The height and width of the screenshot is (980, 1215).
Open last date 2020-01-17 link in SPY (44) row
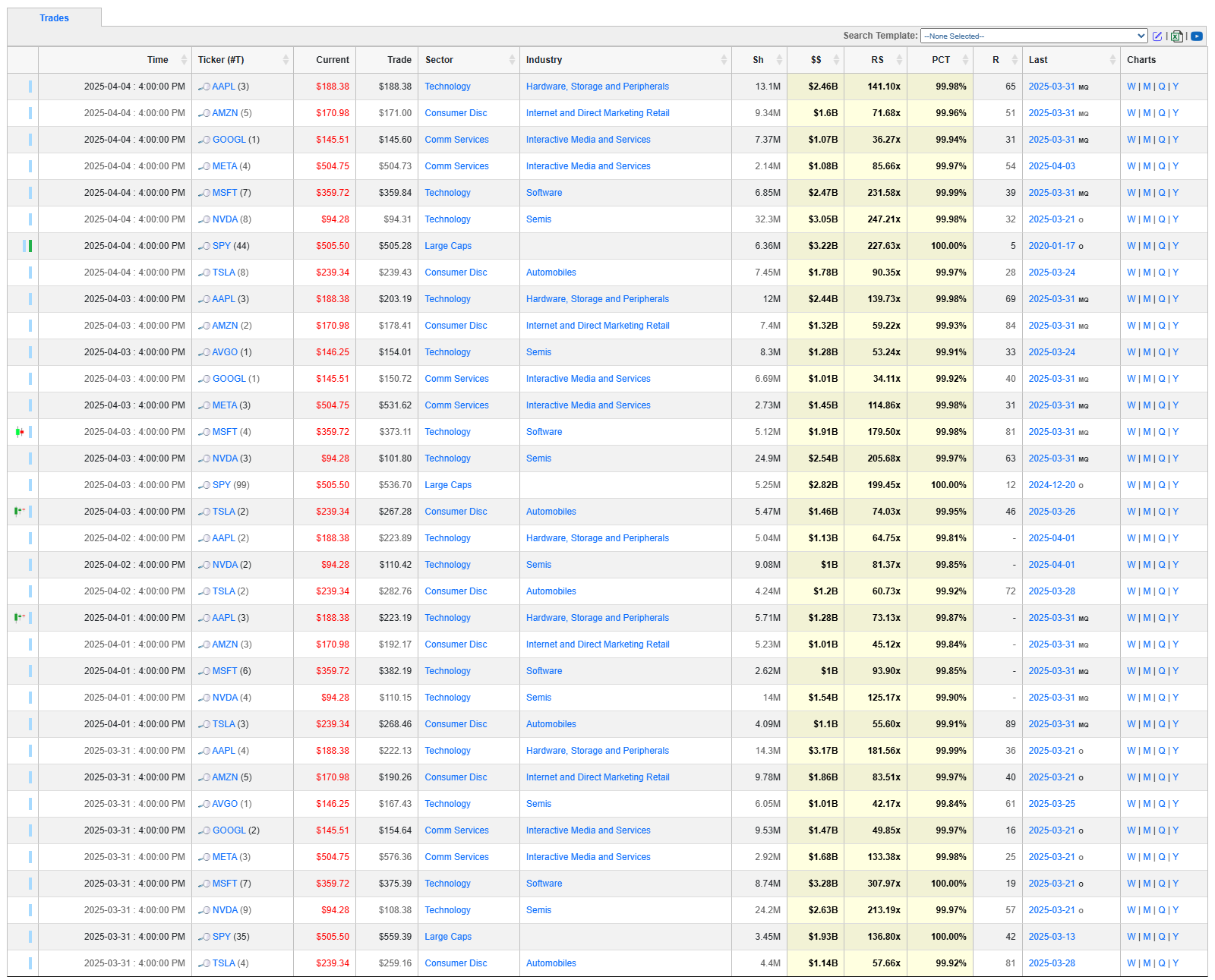[x=1052, y=246]
